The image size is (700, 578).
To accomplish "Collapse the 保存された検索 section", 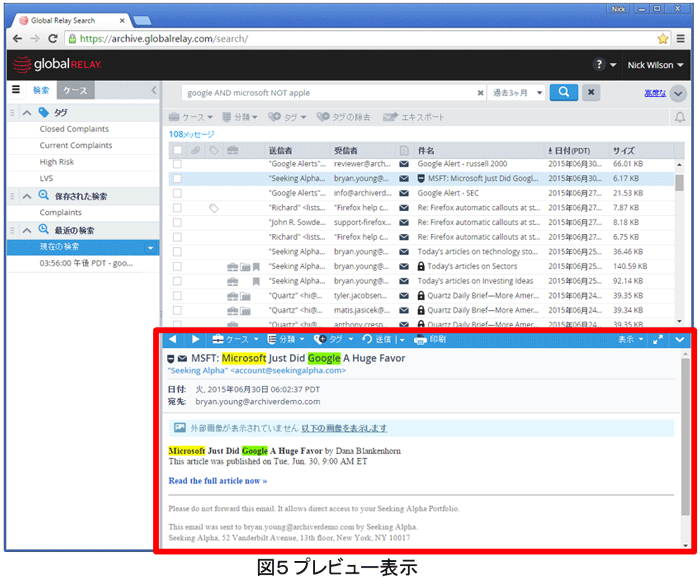I will (x=27, y=196).
